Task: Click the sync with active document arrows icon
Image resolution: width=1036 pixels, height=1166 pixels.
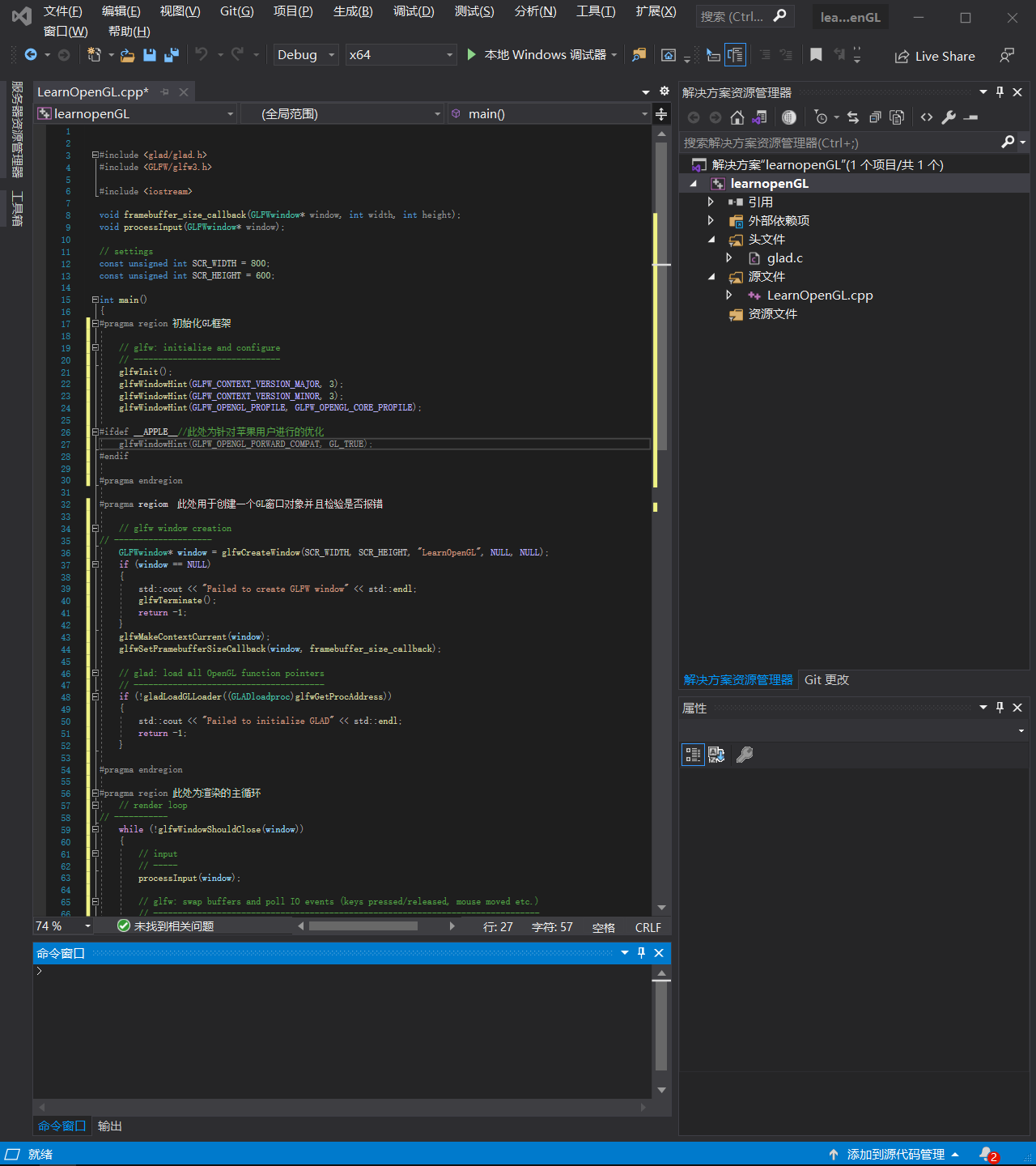Action: click(x=853, y=117)
